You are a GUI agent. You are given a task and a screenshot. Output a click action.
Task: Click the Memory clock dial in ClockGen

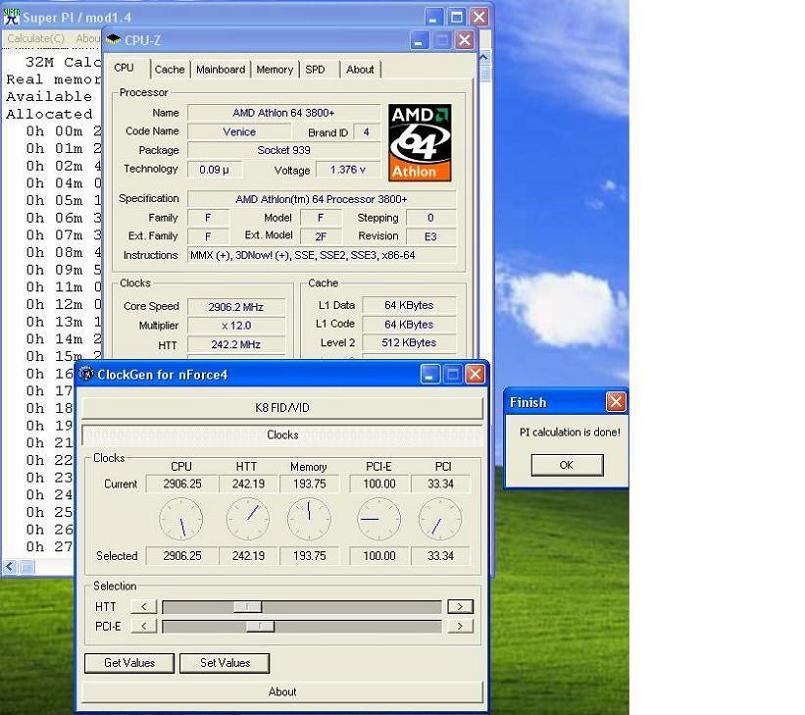[309, 519]
